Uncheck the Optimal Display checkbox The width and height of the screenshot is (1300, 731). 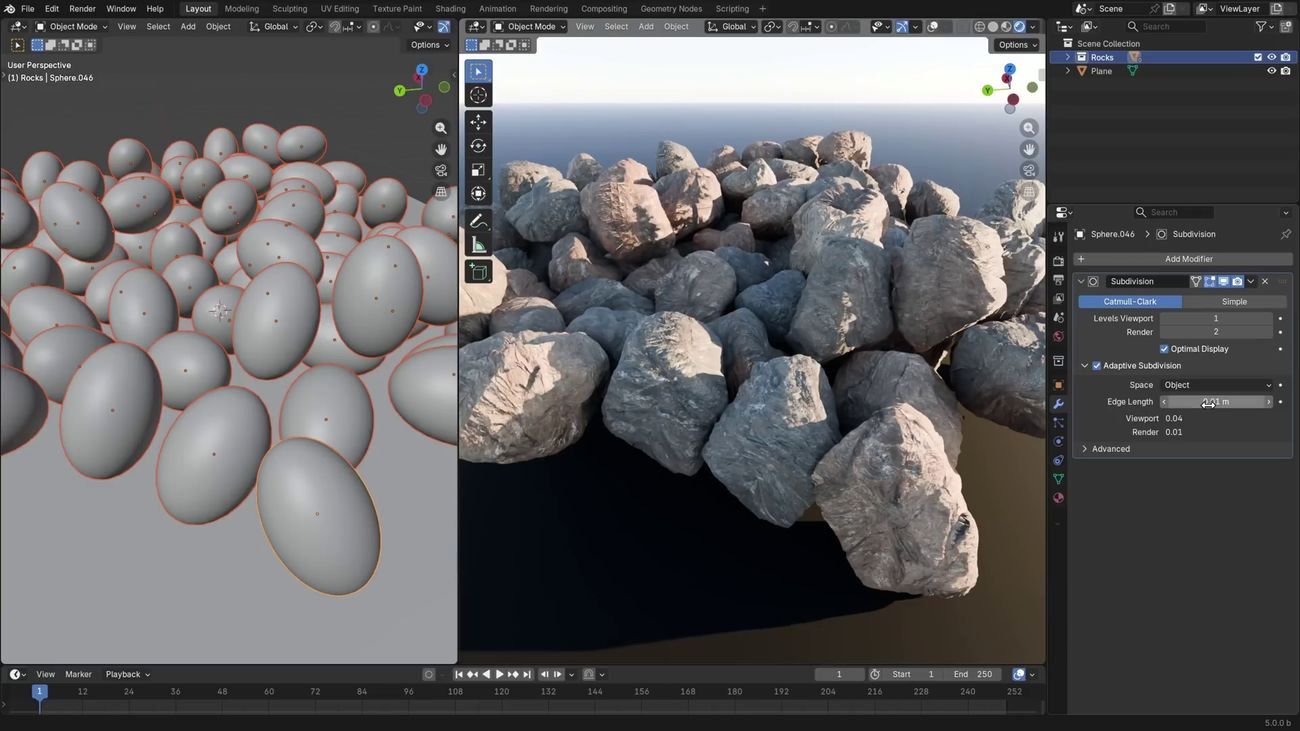(1164, 349)
